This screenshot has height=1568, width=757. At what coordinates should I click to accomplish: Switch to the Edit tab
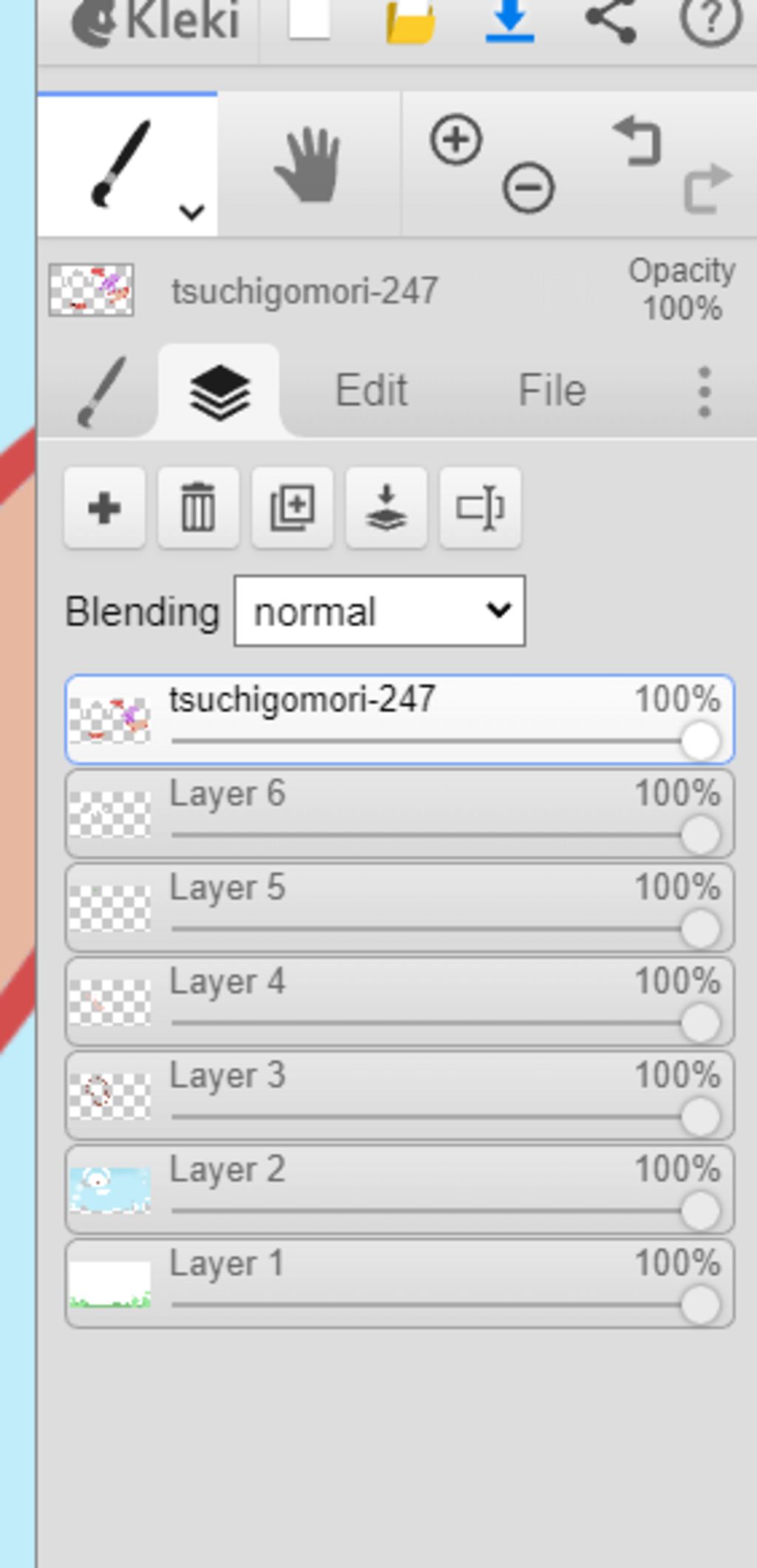click(371, 390)
